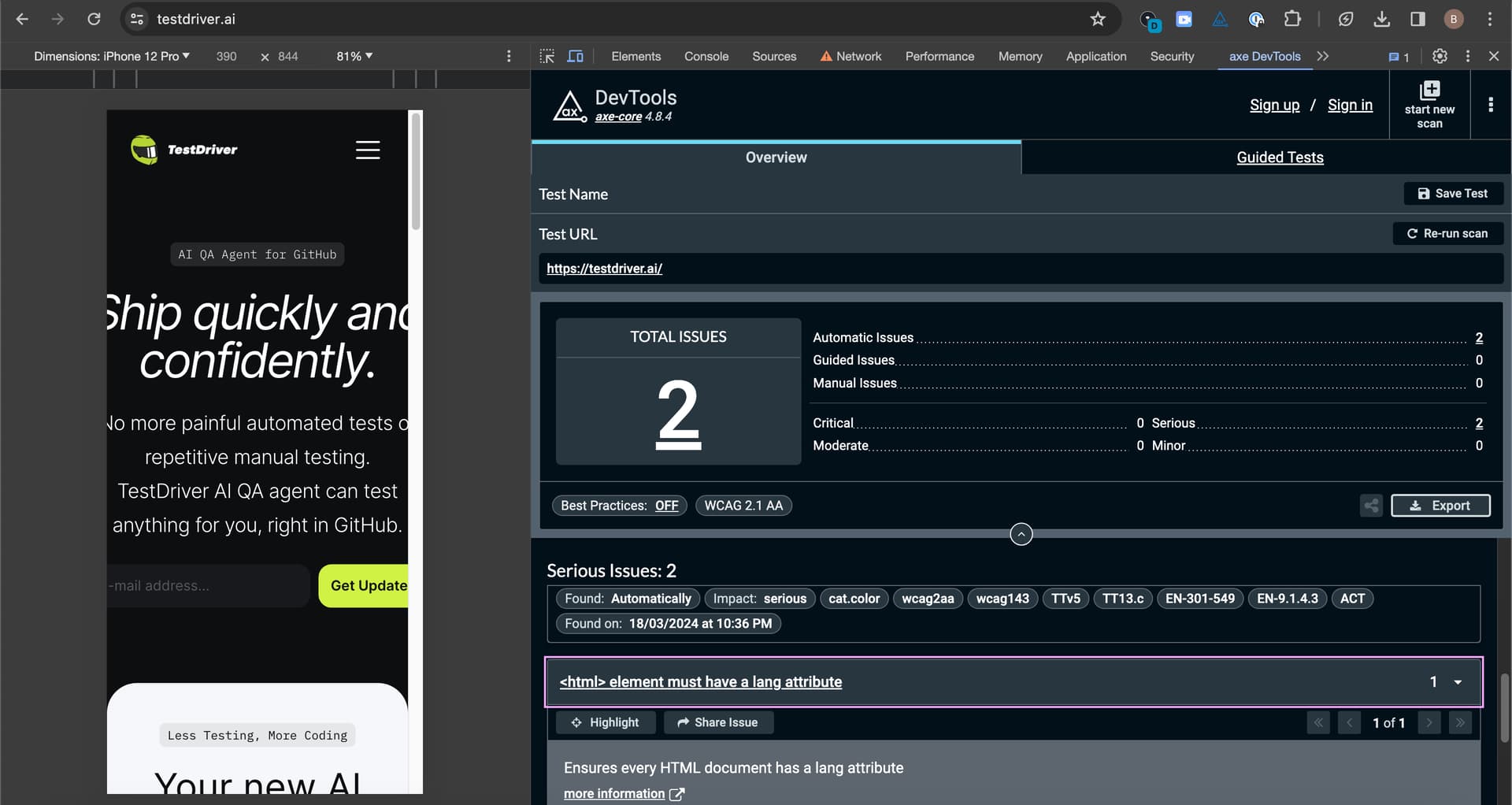The height and width of the screenshot is (805, 1512).
Task: Open the TestDriver hamburger menu
Action: (368, 150)
